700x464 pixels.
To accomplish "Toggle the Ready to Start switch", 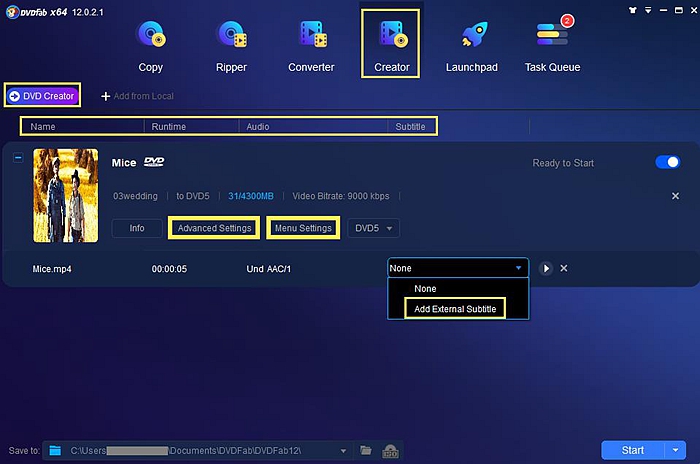I will point(667,162).
